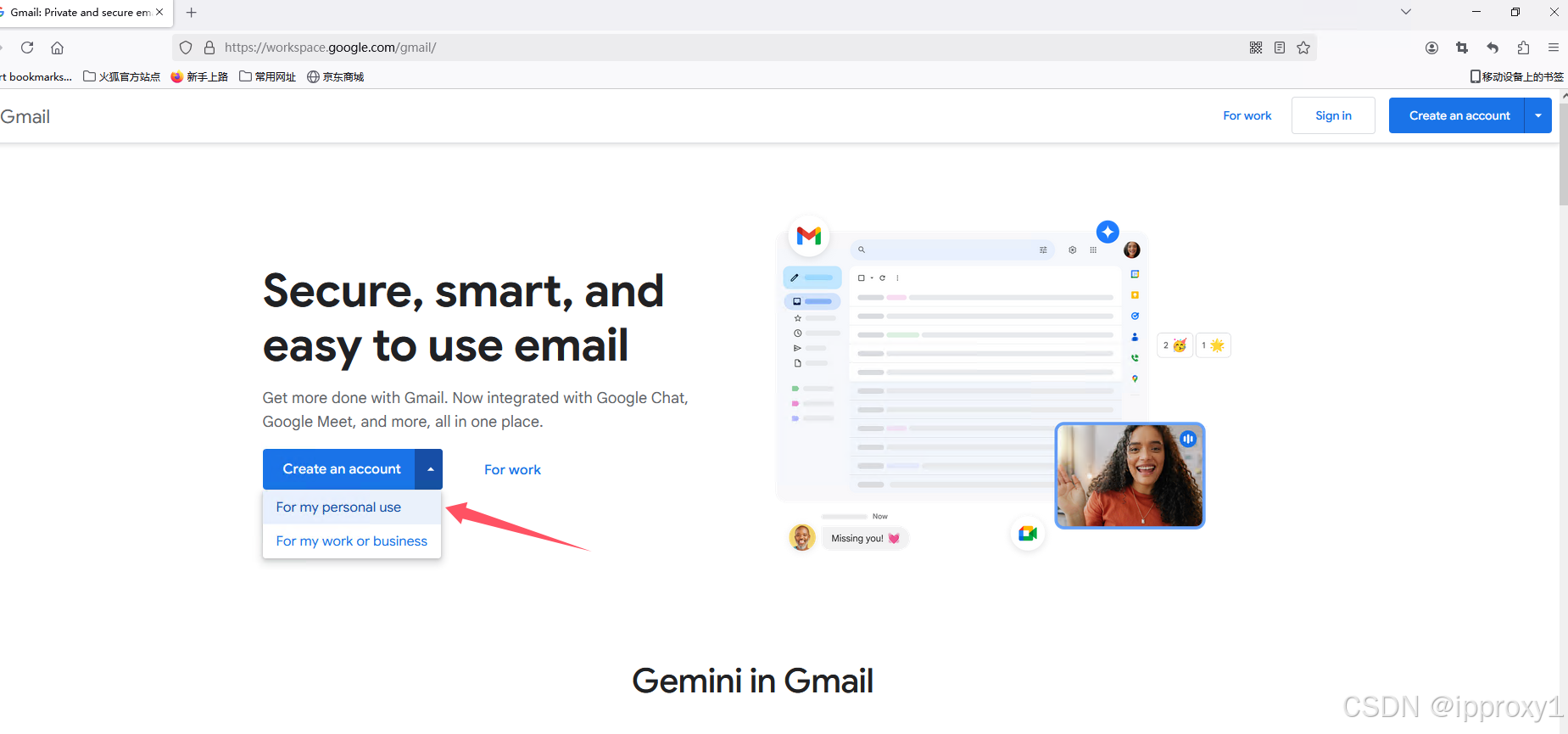Viewport: 1568px width, 734px height.
Task: Close the Gmail tab
Action: click(159, 13)
